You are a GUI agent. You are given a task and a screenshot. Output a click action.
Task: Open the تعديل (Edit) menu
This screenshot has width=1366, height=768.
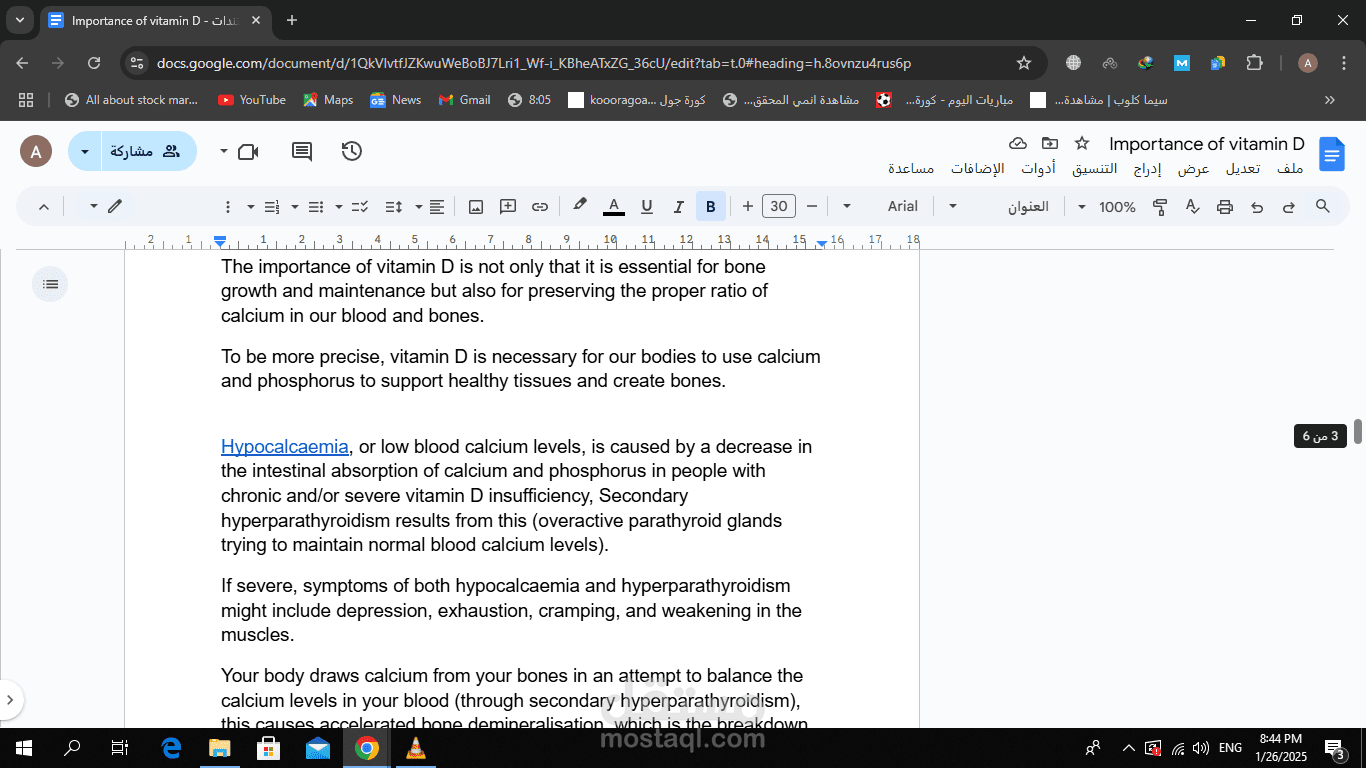[x=1243, y=169]
